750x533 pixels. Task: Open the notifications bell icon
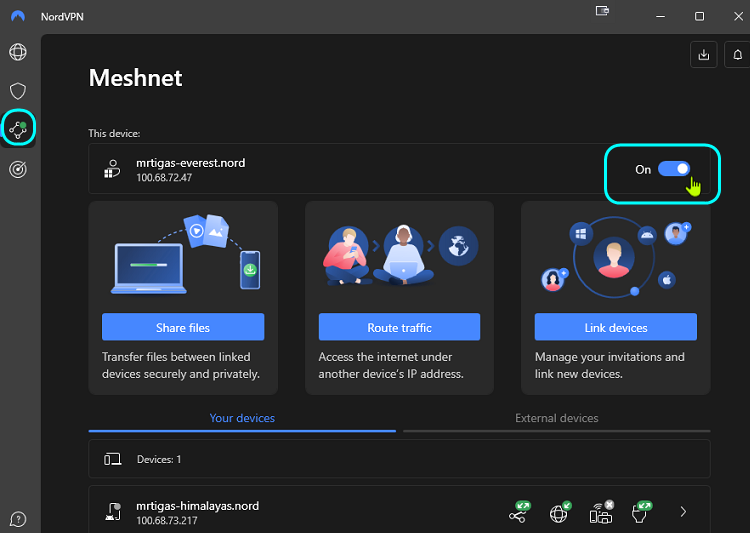[738, 55]
